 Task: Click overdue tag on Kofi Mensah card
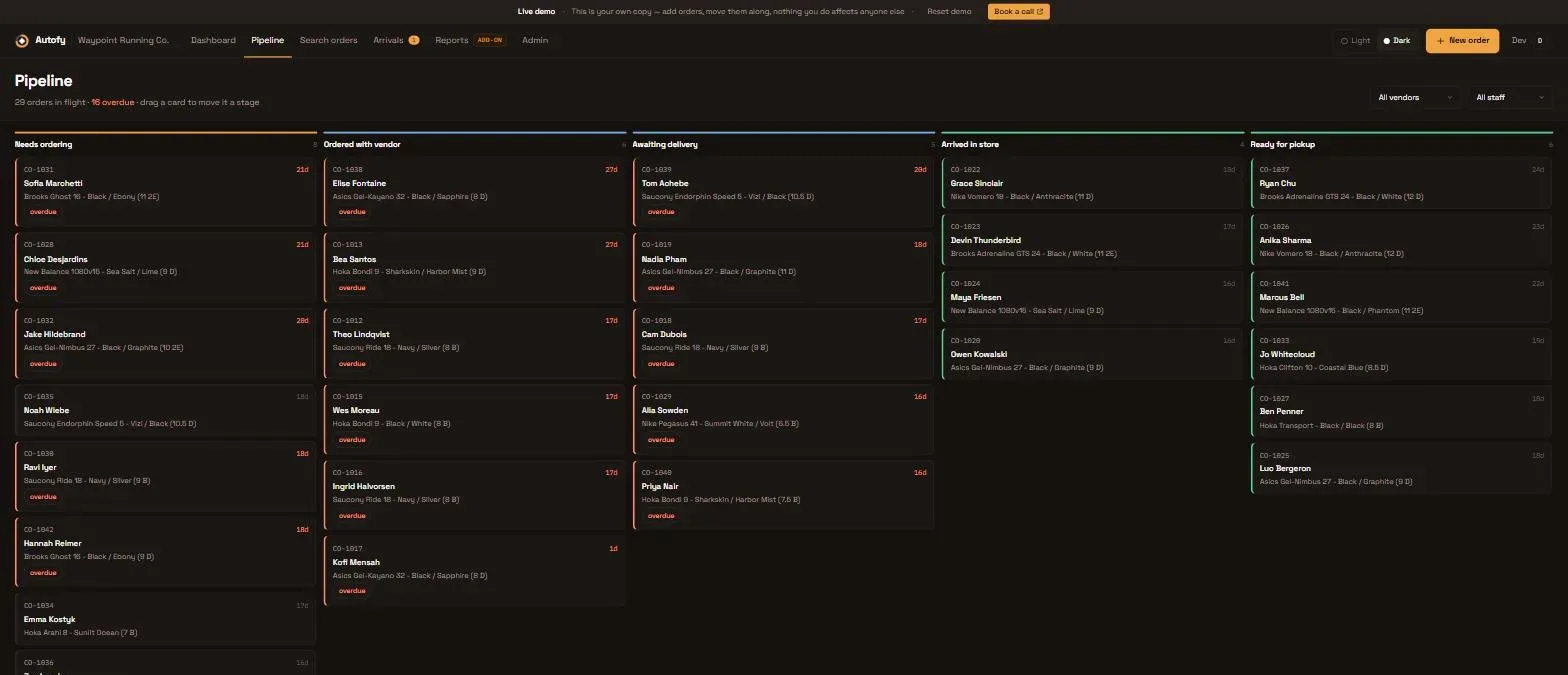352,591
